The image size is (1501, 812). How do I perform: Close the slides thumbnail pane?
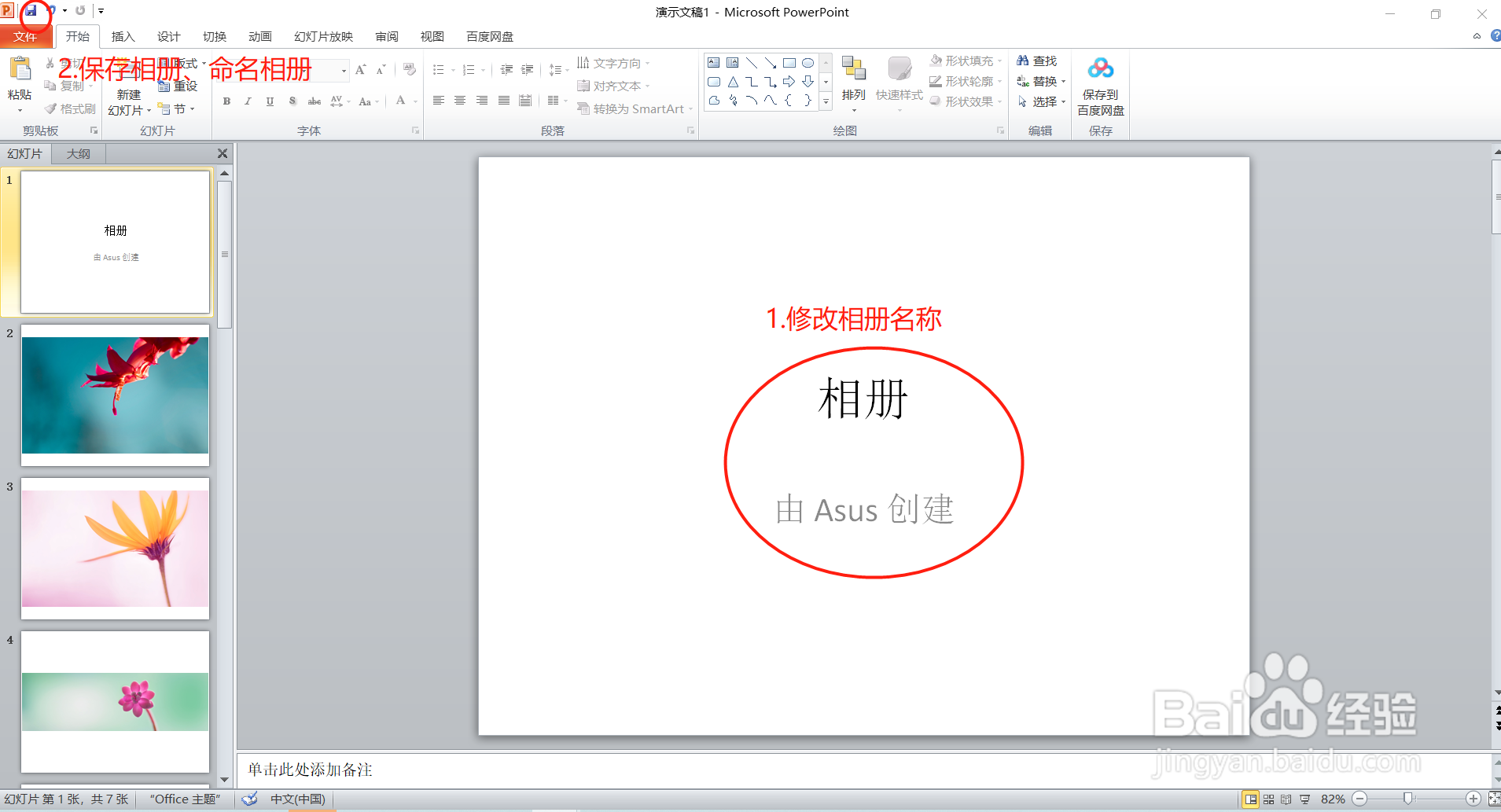(x=223, y=154)
